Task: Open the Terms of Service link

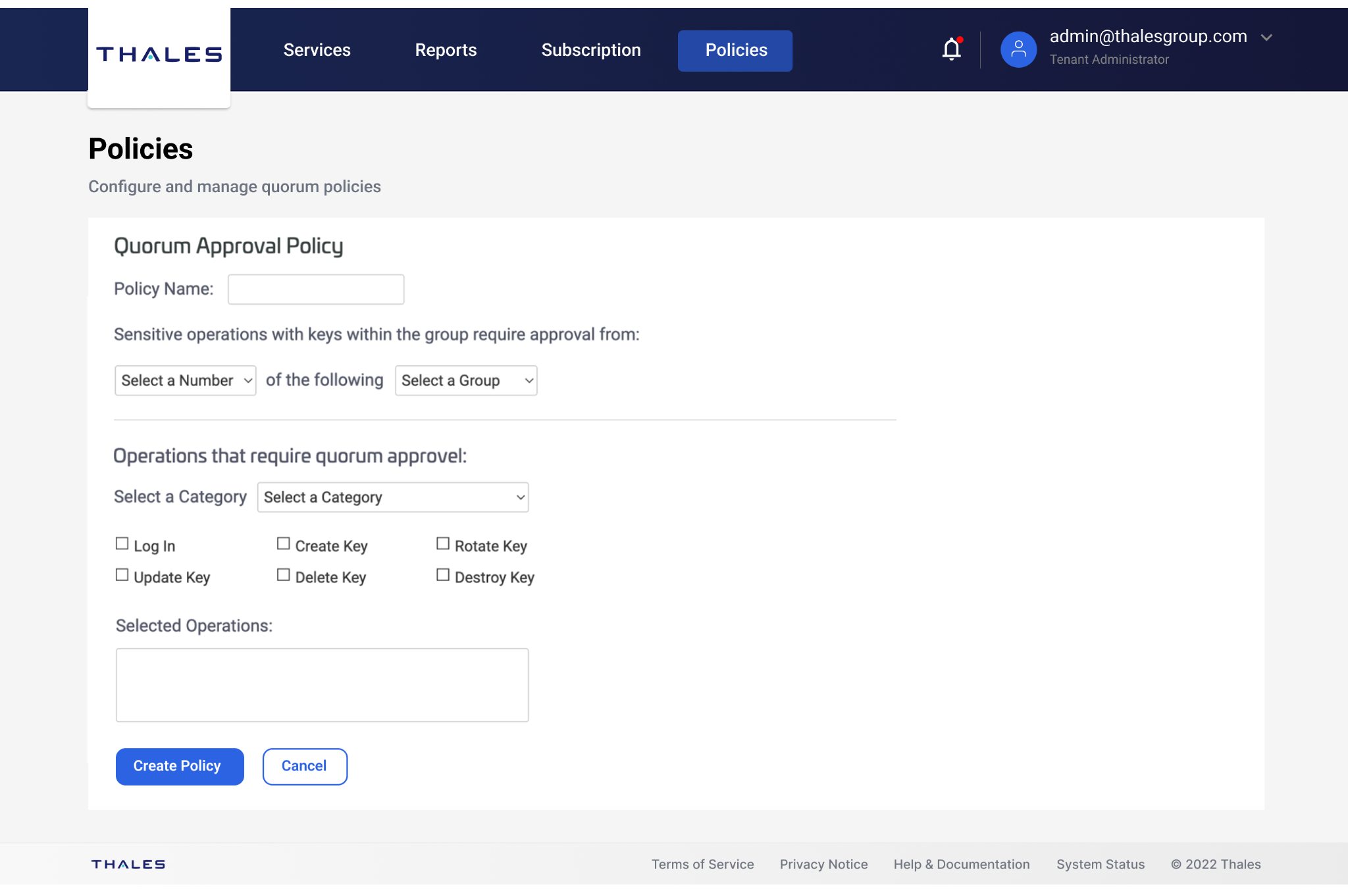Action: click(x=703, y=864)
